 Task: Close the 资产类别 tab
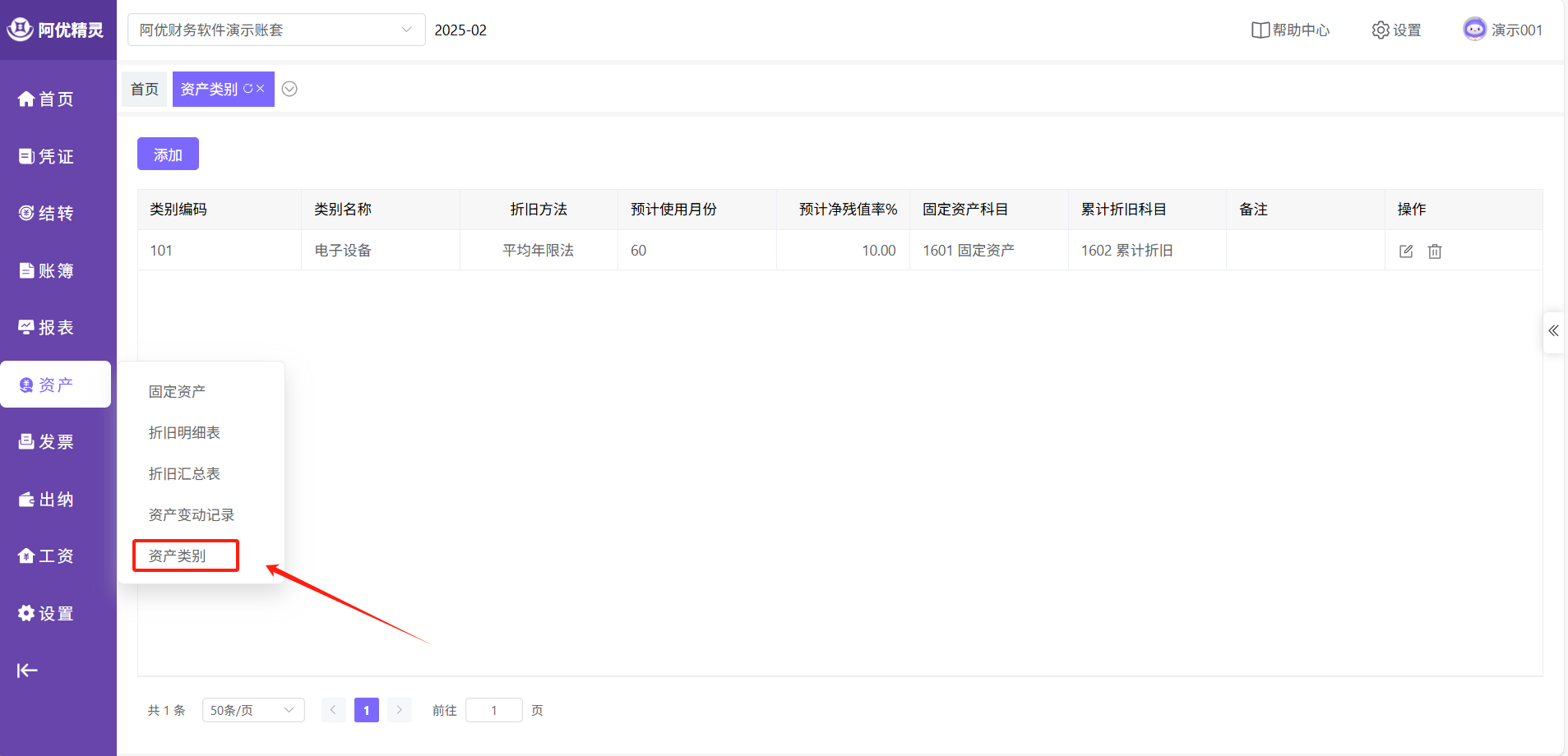tap(261, 89)
